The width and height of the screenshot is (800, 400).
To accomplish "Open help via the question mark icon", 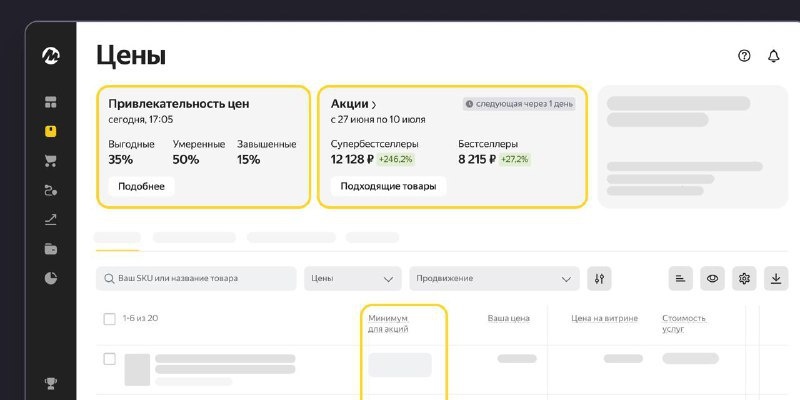I will click(744, 56).
